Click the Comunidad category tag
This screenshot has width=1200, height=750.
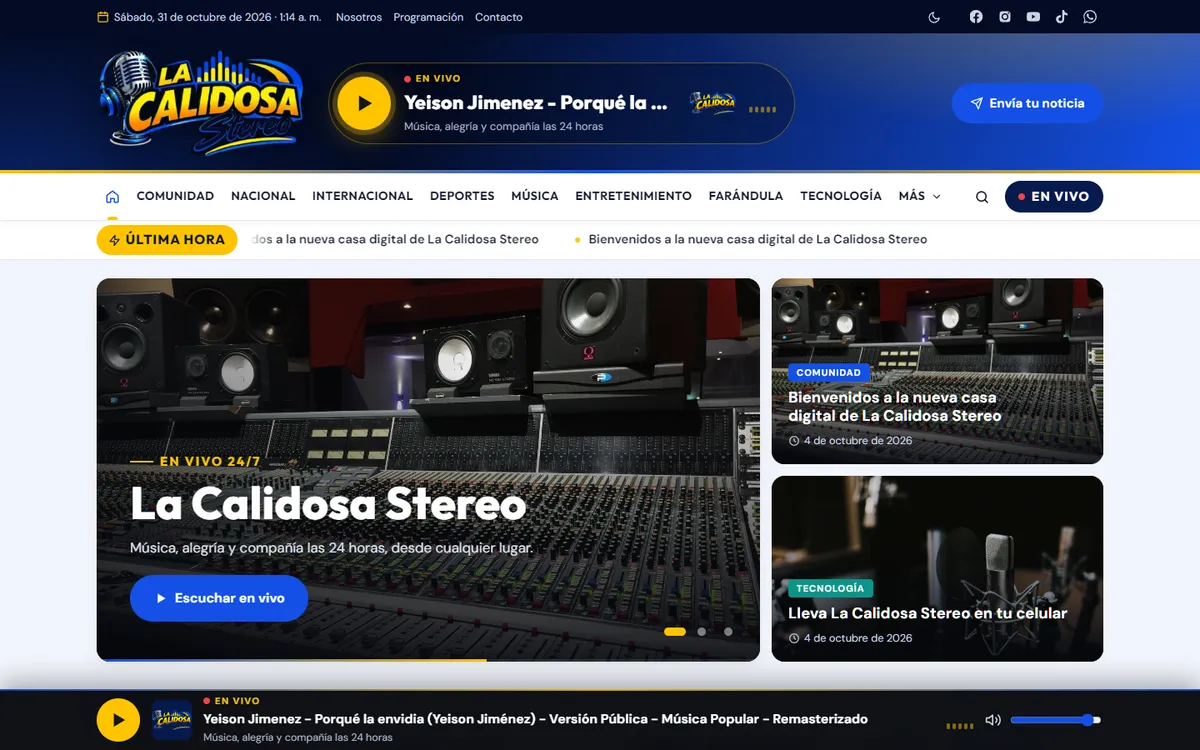(x=829, y=372)
